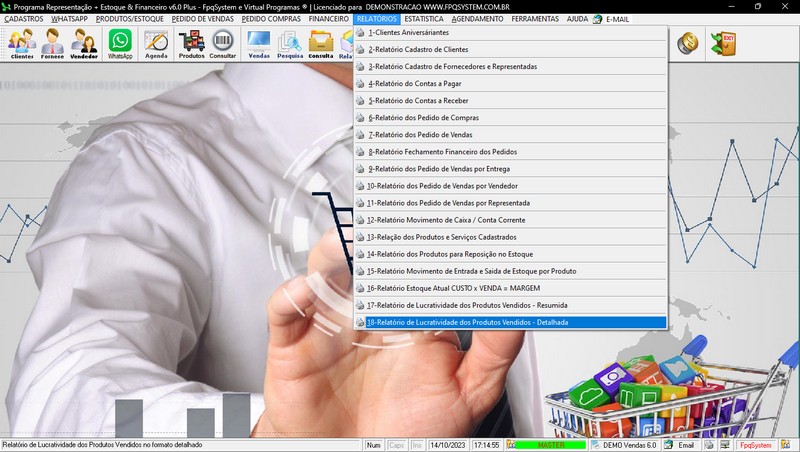Open the AJUDA menu
The image size is (800, 452).
click(x=577, y=19)
